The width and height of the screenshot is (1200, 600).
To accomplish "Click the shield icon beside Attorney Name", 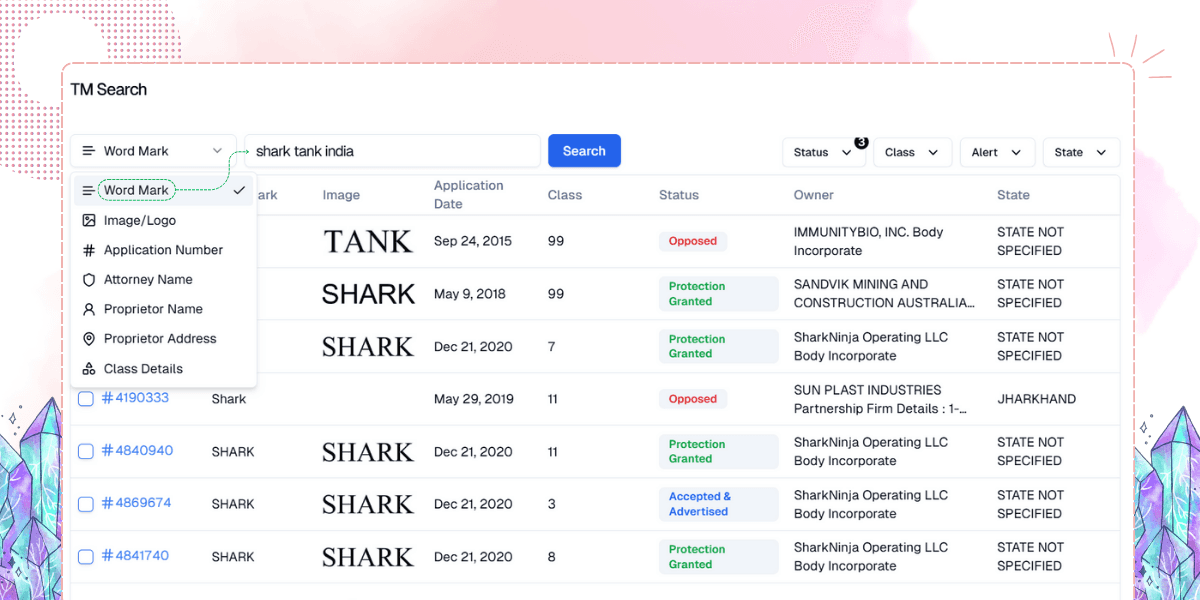I will coord(88,279).
